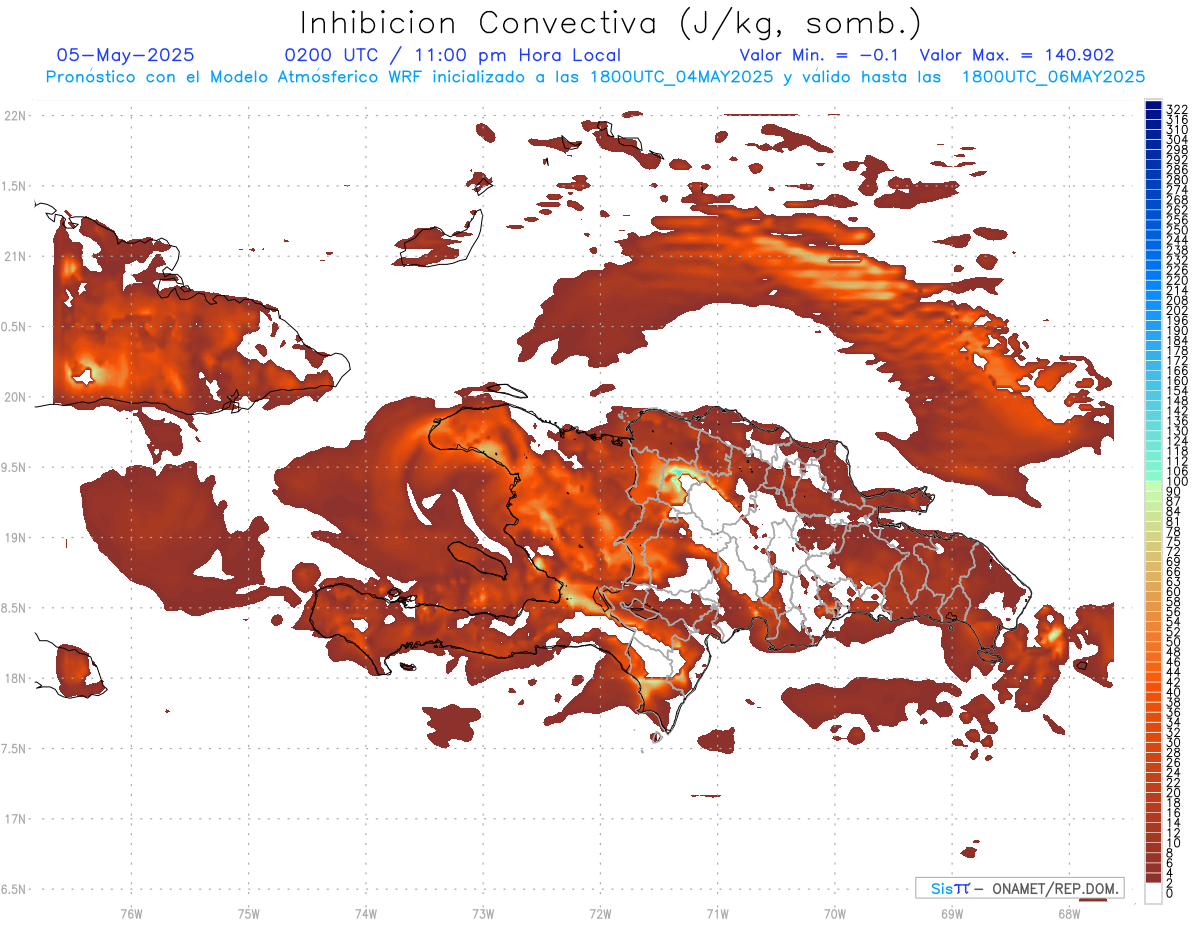The height and width of the screenshot is (927, 1200).
Task: Click the latitude label '0.5N'
Action: tap(15, 327)
